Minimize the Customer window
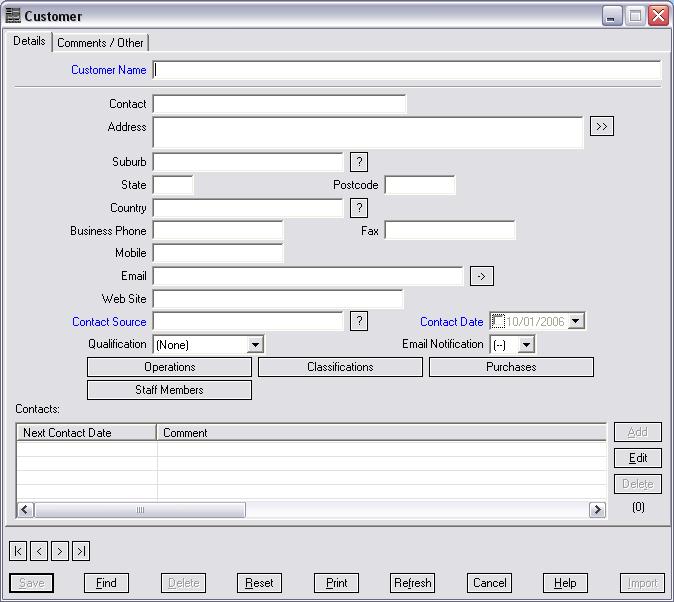Screen dimensions: 674x602 click(612, 16)
